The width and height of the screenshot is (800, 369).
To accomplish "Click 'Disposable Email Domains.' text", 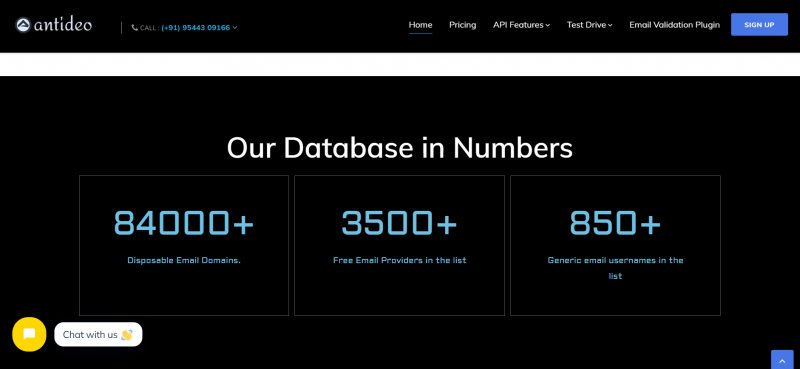I will pos(184,260).
